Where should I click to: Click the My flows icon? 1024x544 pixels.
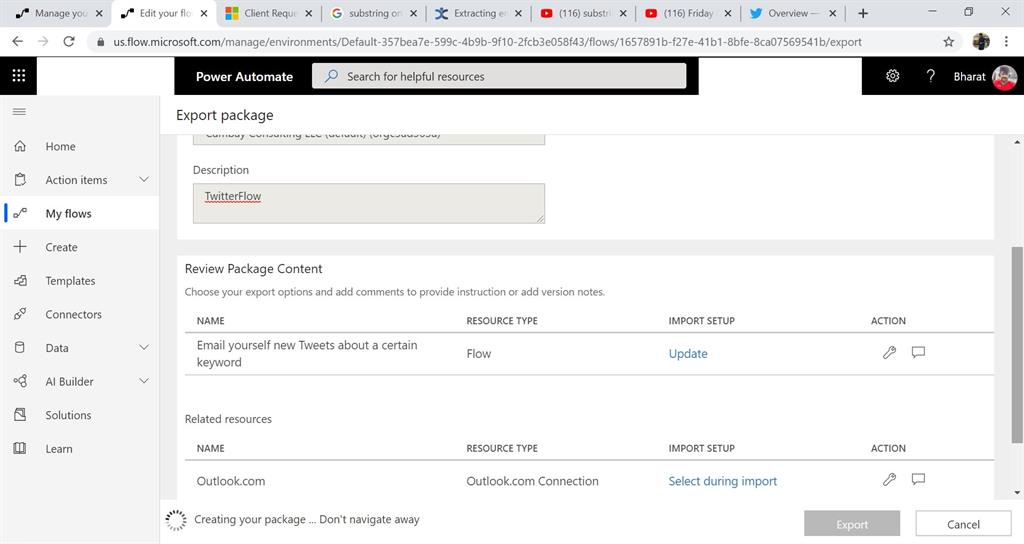point(20,214)
